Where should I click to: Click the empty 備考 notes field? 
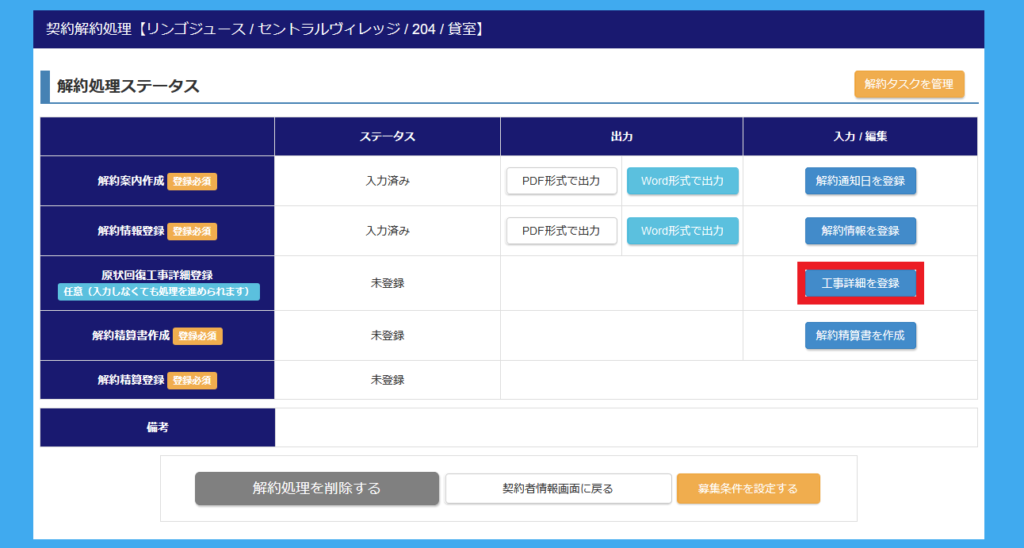(x=625, y=427)
